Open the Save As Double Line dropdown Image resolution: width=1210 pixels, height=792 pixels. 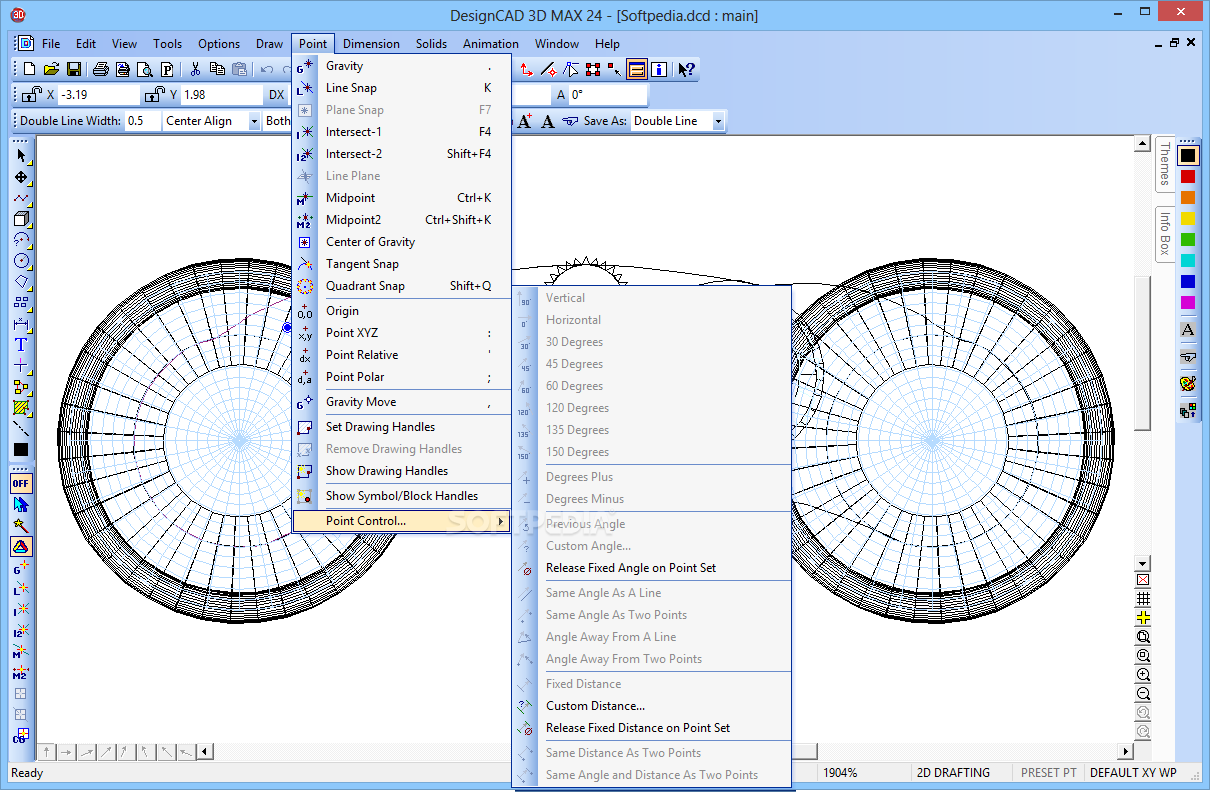coord(718,121)
